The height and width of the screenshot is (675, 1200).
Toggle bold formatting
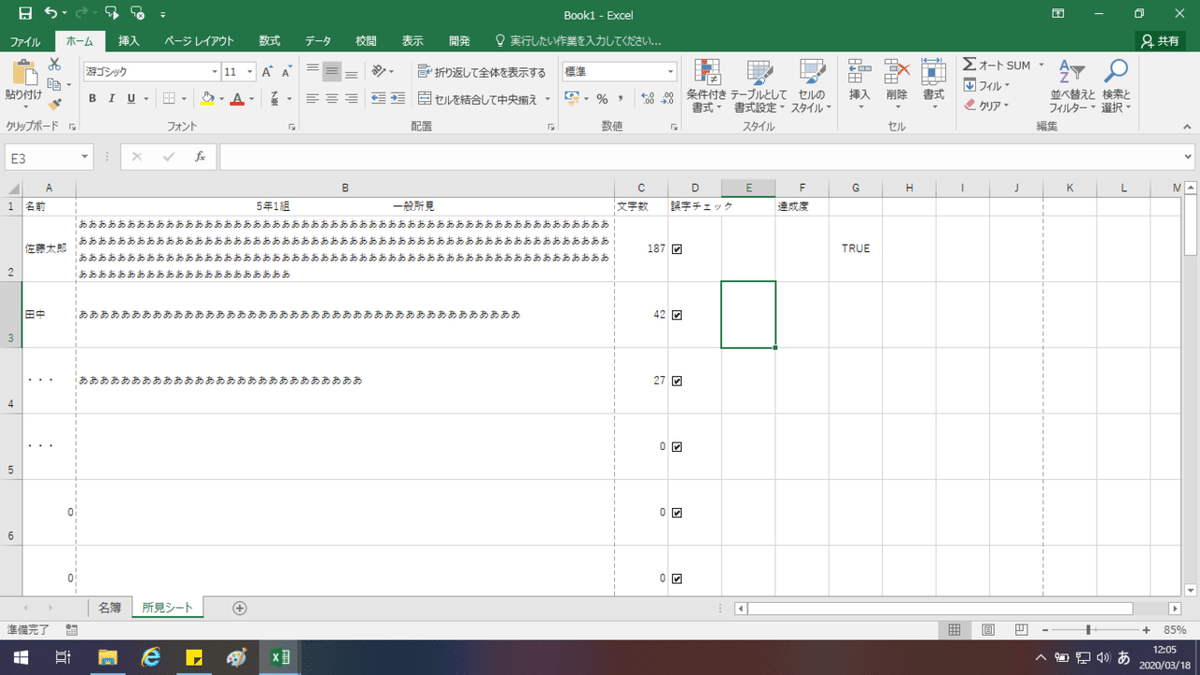coord(92,99)
